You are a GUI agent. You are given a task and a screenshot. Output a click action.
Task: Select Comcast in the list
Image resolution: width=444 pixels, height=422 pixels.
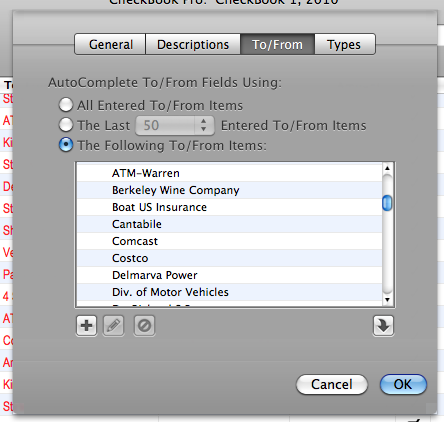point(229,241)
